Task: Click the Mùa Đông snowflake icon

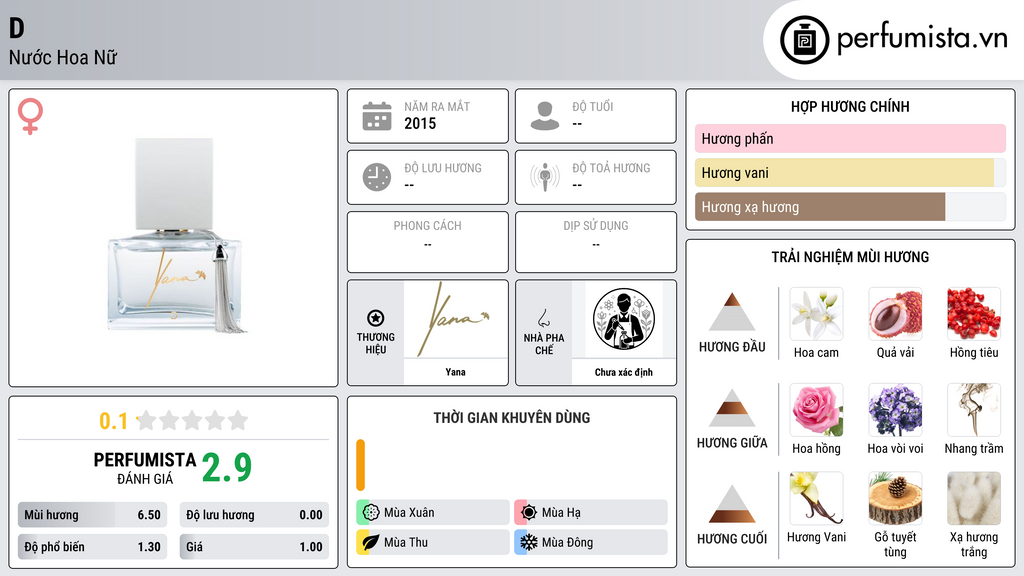Action: click(x=529, y=542)
